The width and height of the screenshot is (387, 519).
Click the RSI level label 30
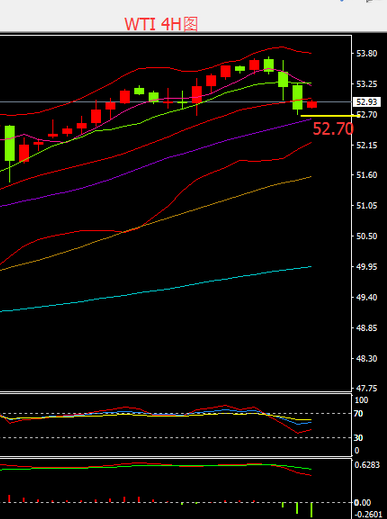click(x=358, y=438)
